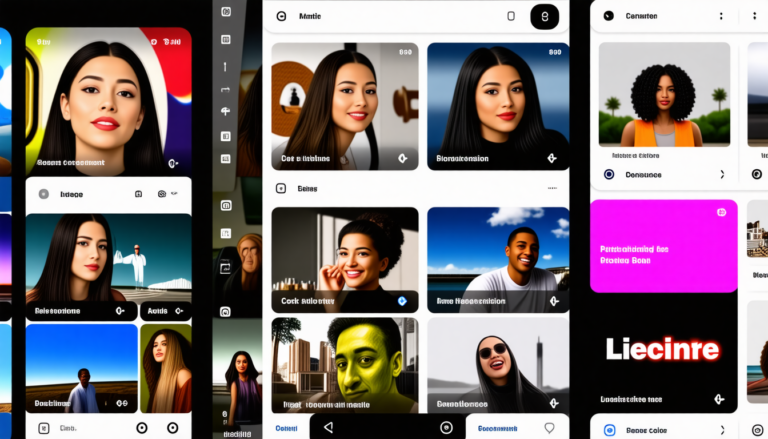Tap round icon on the card right of Denounce
Image resolution: width=768 pixels, height=439 pixels.
757,174
